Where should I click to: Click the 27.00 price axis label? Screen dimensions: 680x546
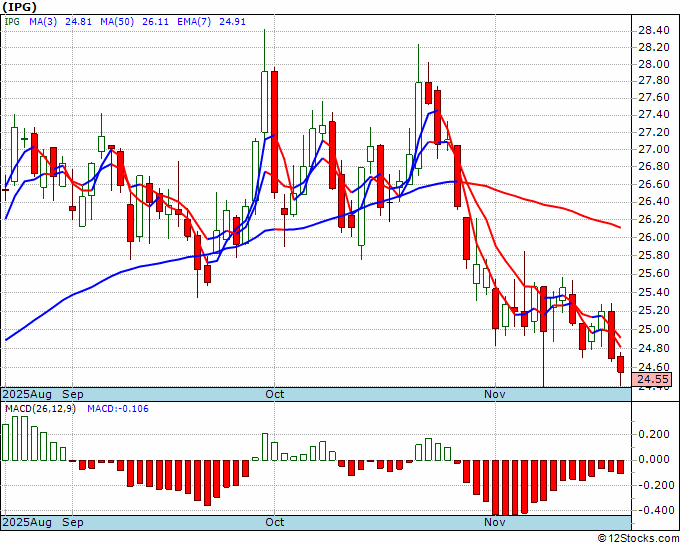point(654,149)
